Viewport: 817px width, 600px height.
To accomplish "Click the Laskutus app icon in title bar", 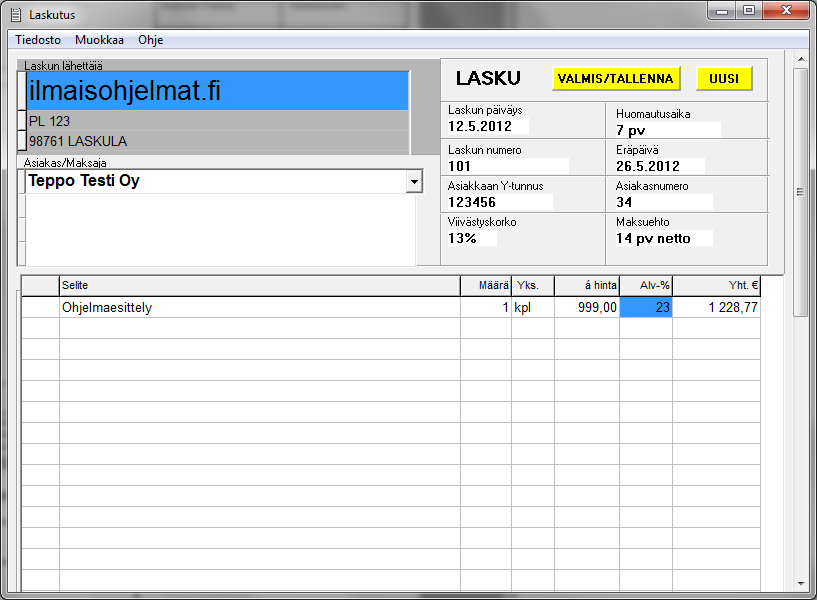I will click(16, 15).
